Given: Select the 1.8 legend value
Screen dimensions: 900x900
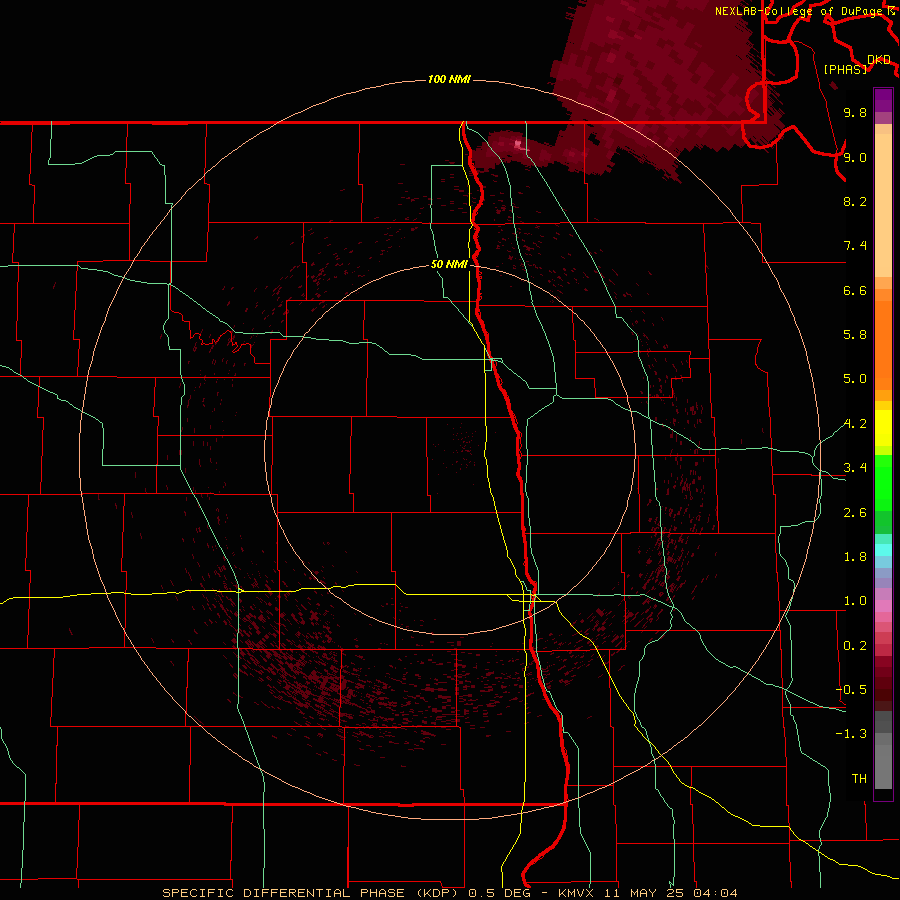Looking at the screenshot, I should point(855,557).
